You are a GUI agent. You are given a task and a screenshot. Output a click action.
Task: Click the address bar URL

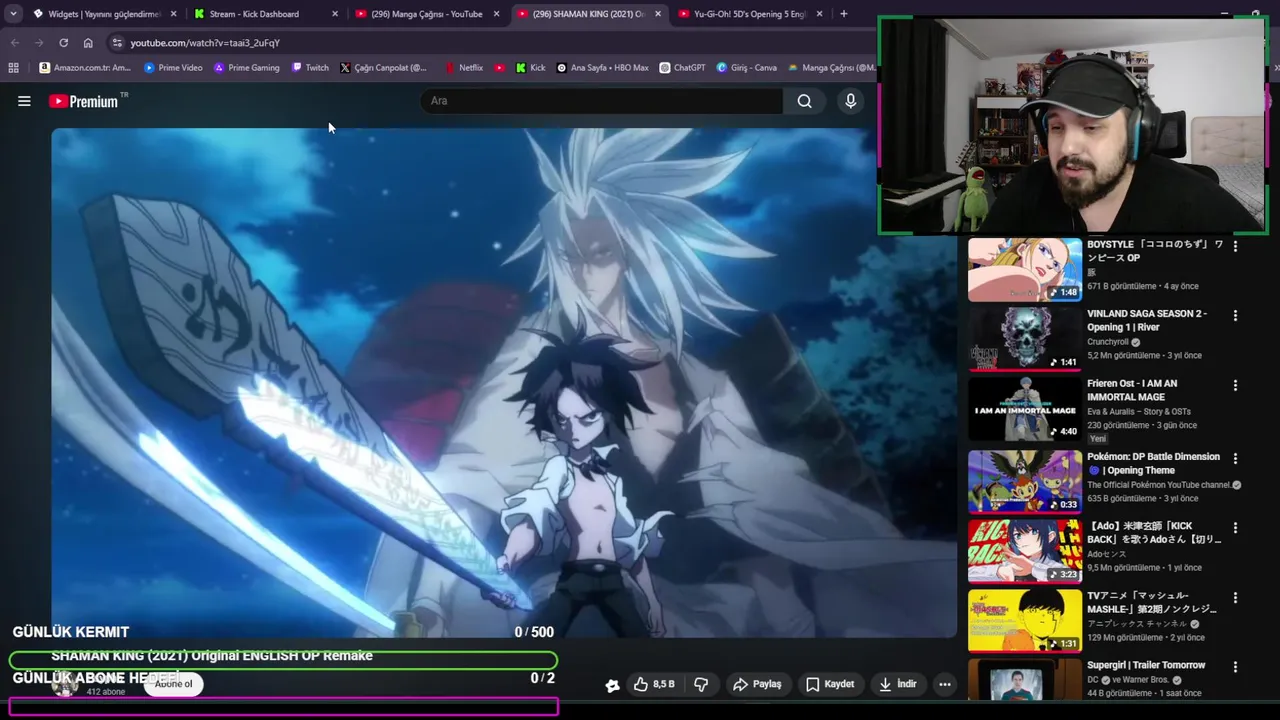point(205,43)
